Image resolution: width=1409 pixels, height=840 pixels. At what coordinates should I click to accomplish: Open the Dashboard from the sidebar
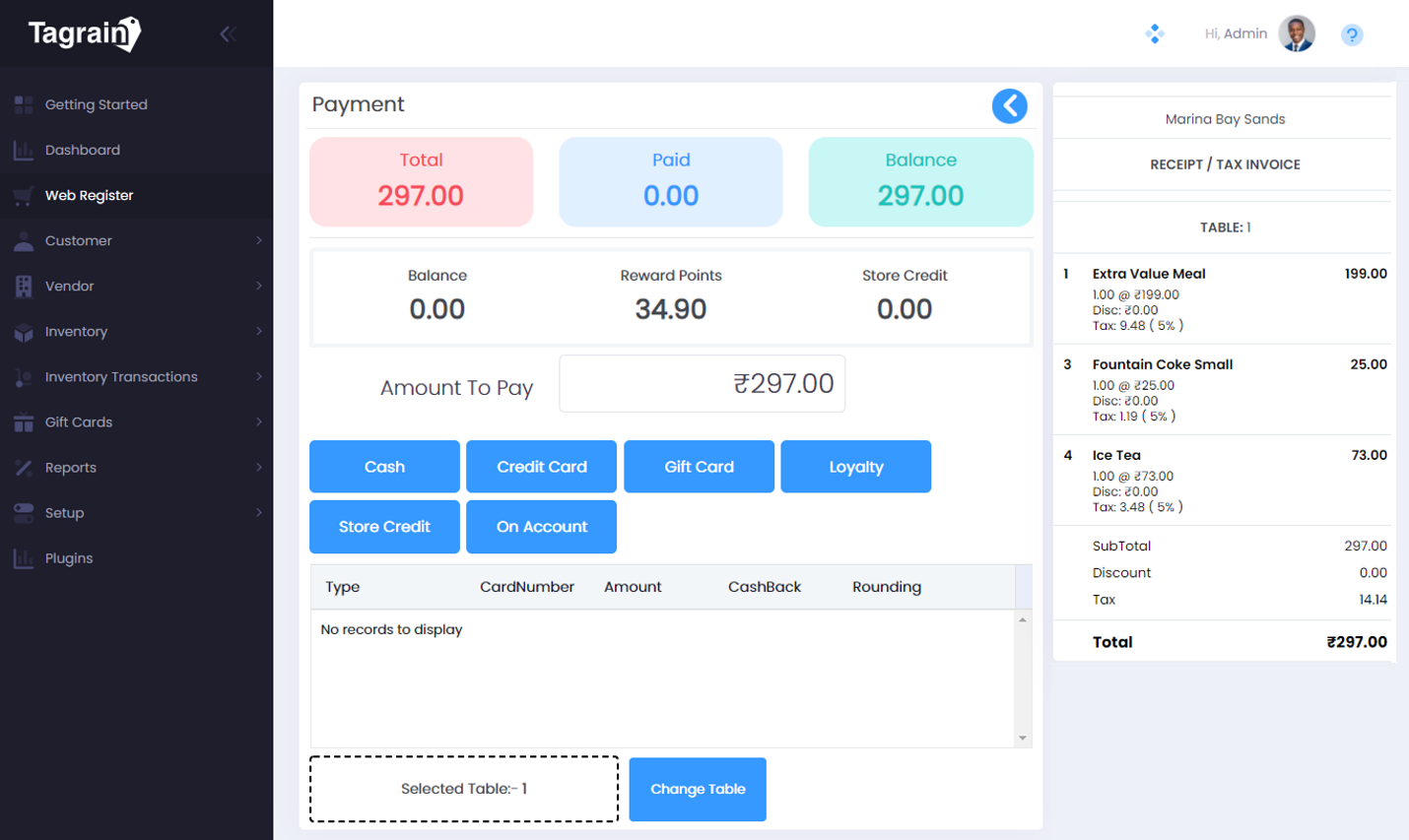tap(22, 150)
